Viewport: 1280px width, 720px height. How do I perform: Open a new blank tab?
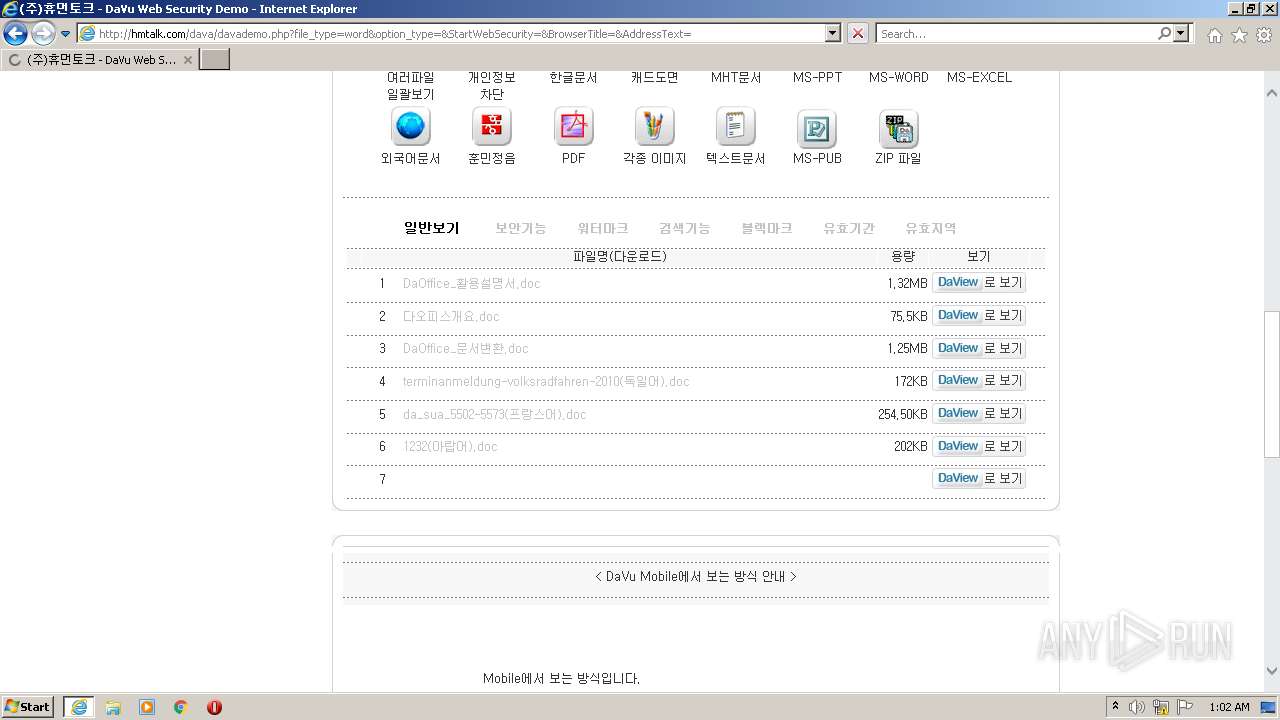215,59
